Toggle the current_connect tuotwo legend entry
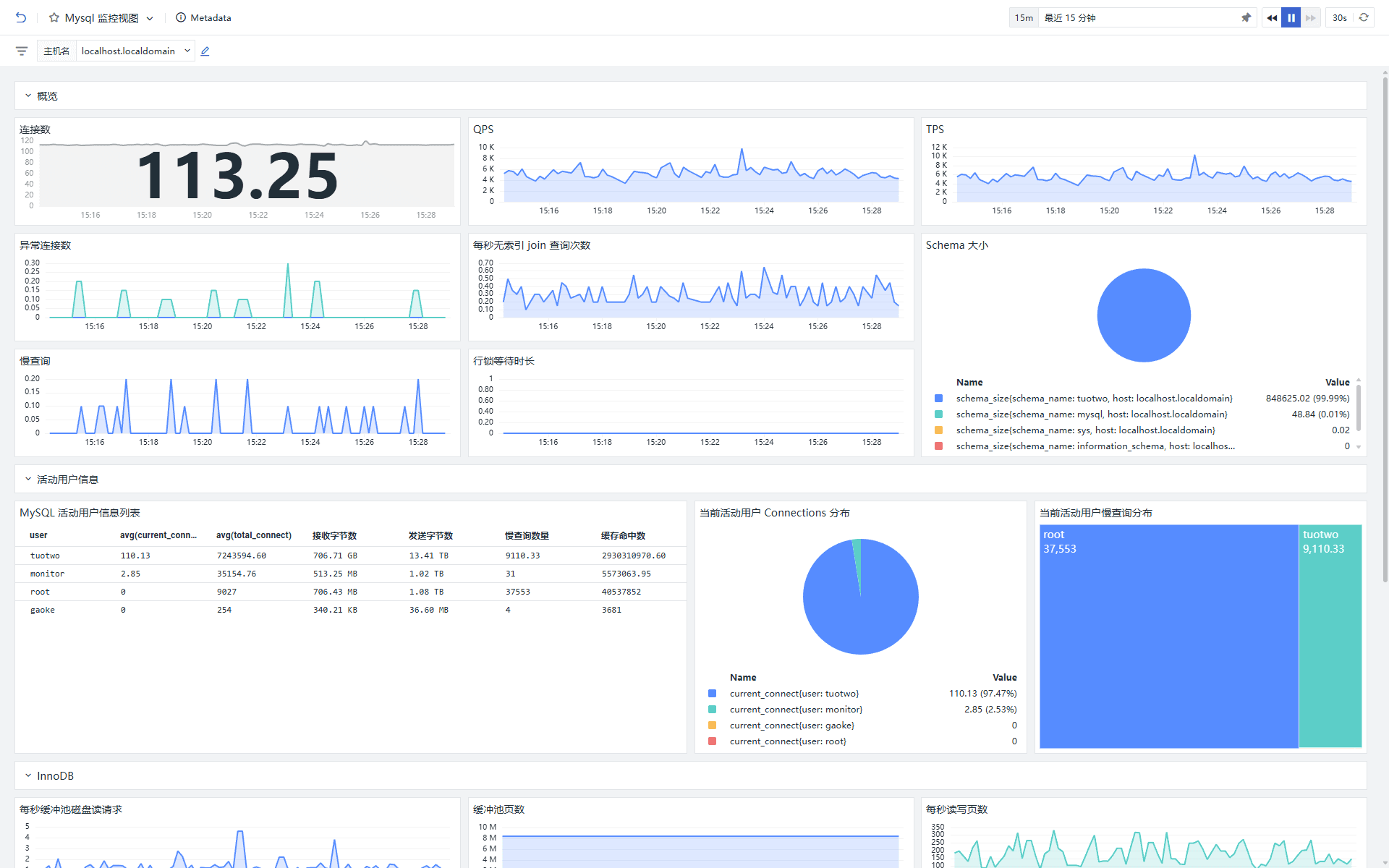Image resolution: width=1389 pixels, height=868 pixels. pyautogui.click(x=794, y=694)
